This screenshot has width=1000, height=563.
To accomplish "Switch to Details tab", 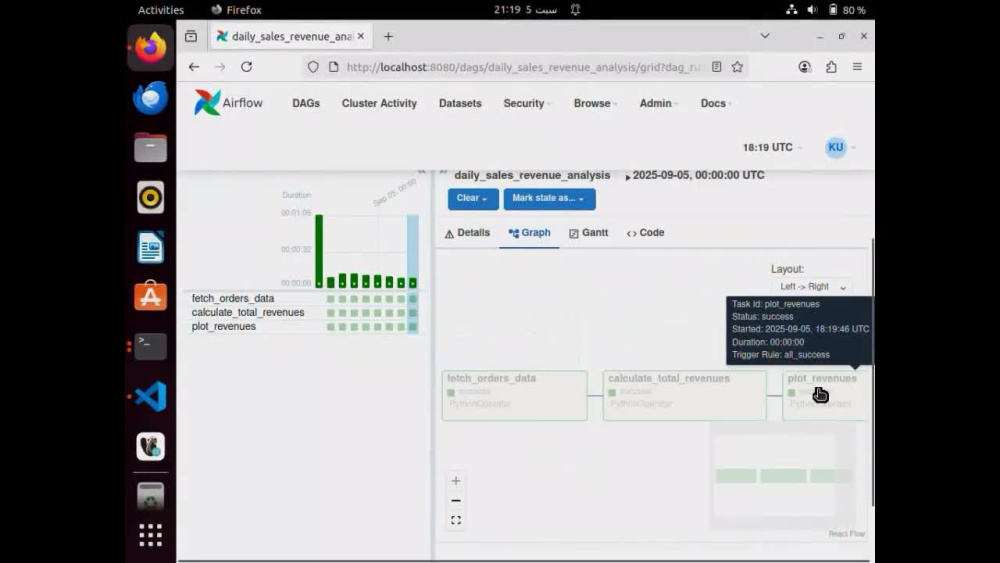I will [467, 233].
